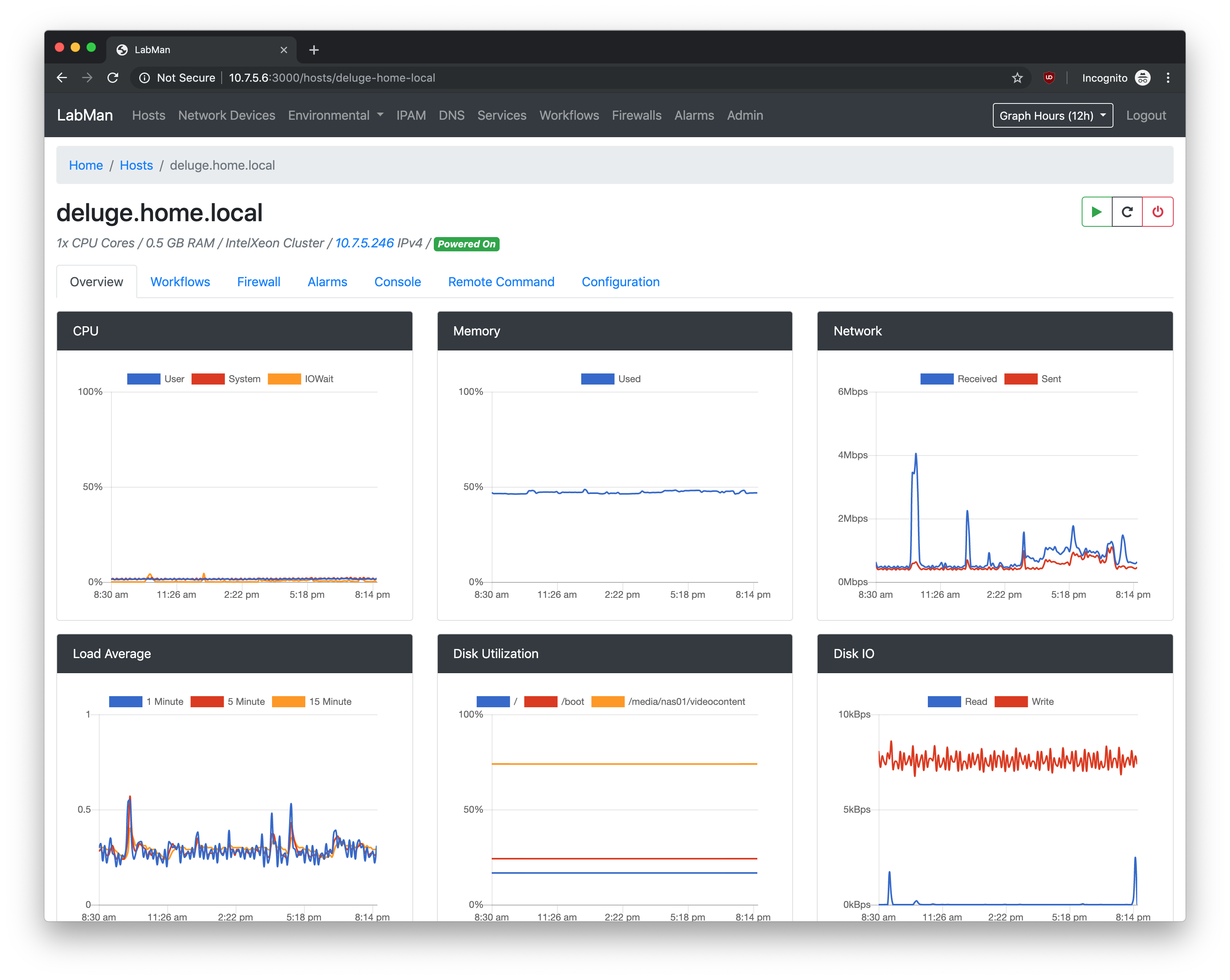Toggle the IOWait series in CPU legend
Viewport: 1230px width, 980px height.
[x=301, y=379]
